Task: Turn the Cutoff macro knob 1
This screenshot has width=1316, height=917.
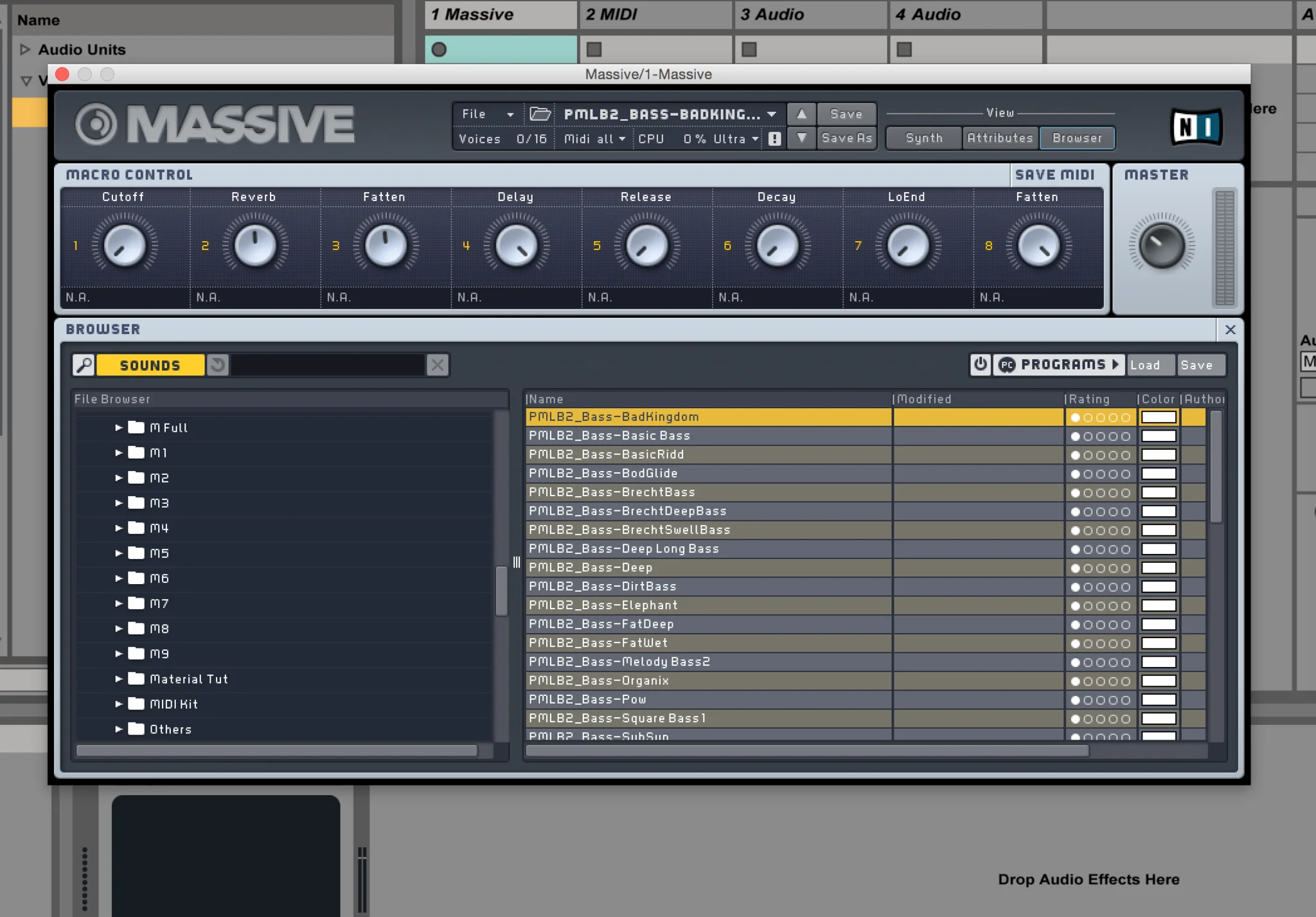Action: (x=125, y=245)
